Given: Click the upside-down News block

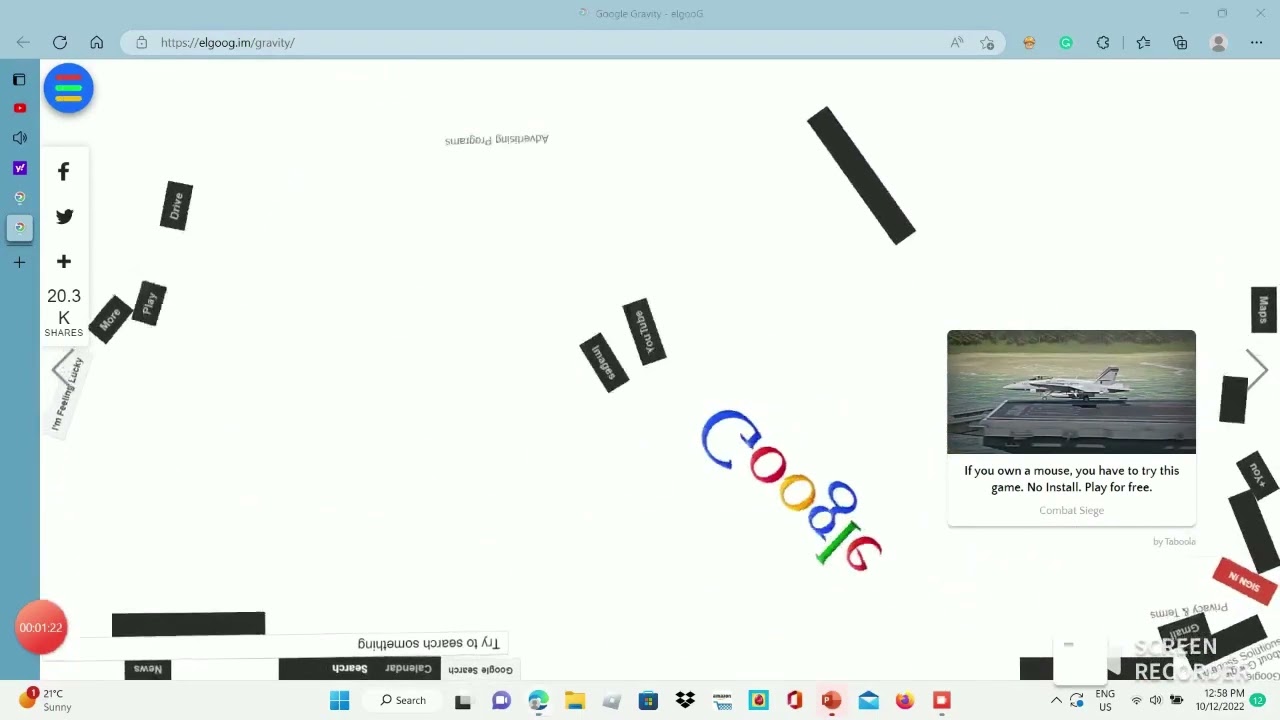Looking at the screenshot, I should (148, 670).
